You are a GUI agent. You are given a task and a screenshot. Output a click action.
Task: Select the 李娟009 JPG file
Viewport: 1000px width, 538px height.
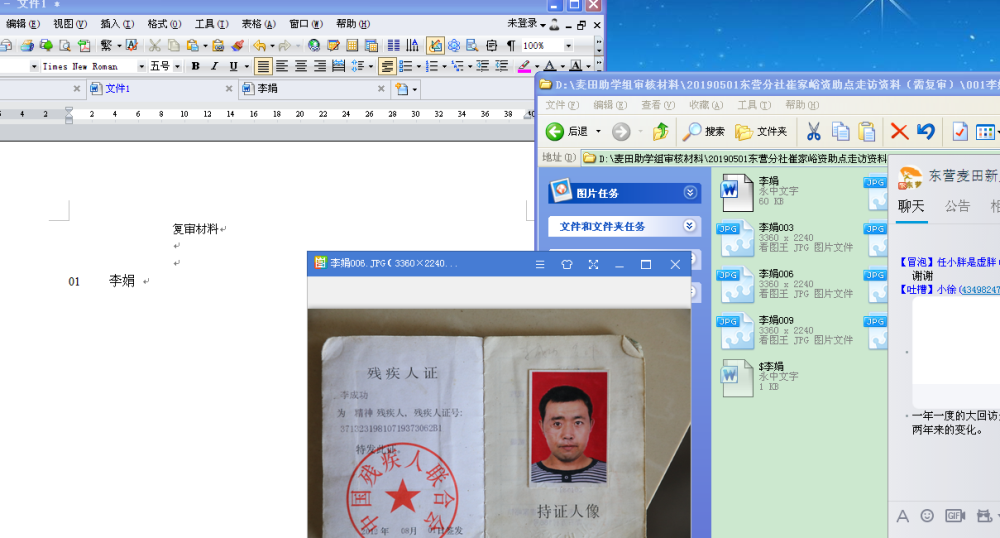point(784,330)
